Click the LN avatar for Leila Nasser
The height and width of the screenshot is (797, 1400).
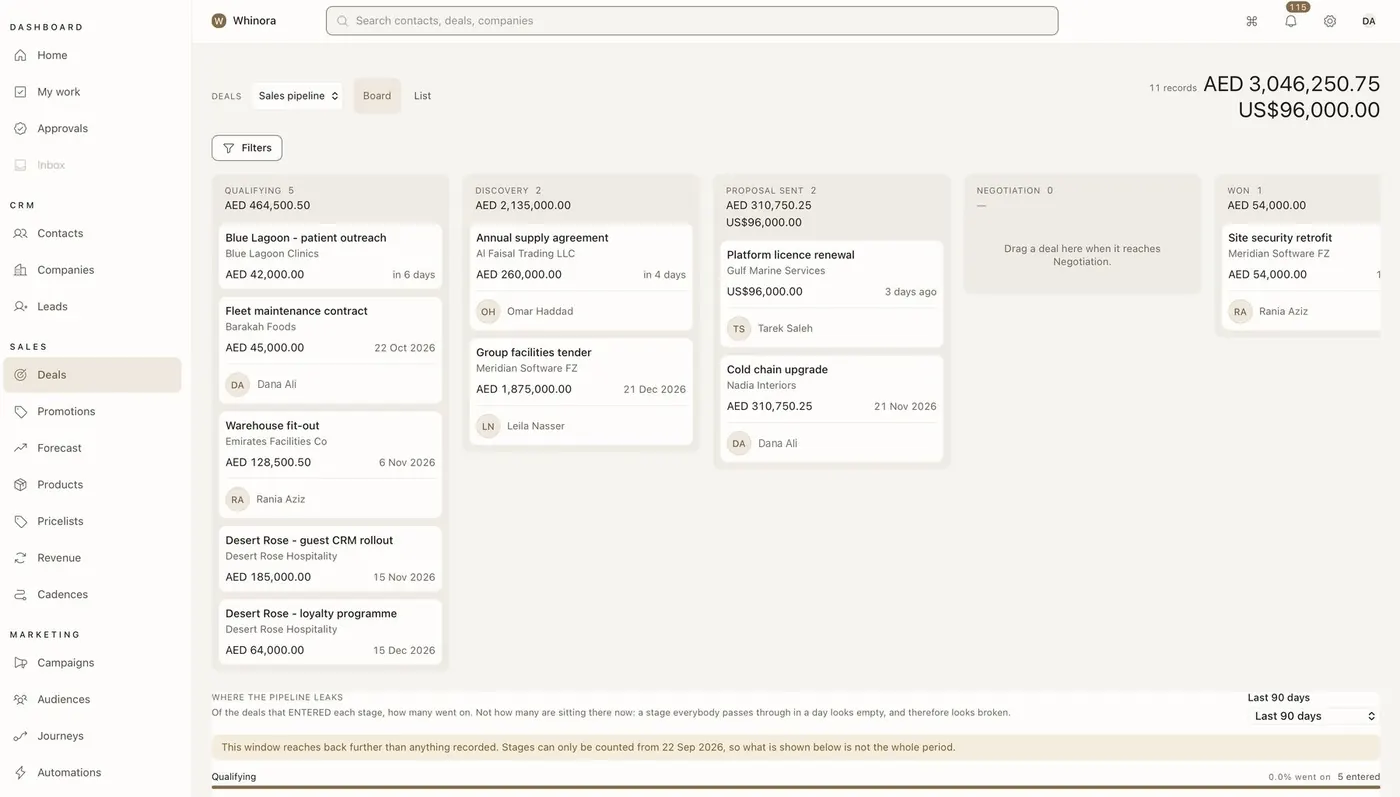pyautogui.click(x=488, y=426)
